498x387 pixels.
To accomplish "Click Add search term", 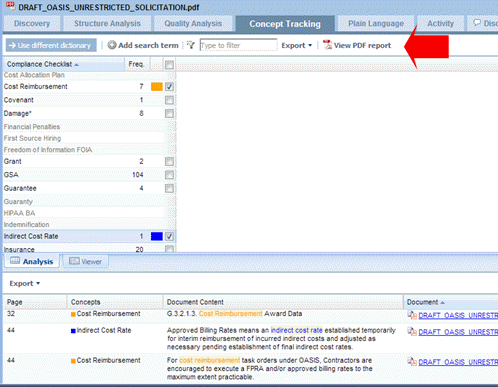I will click(x=143, y=45).
